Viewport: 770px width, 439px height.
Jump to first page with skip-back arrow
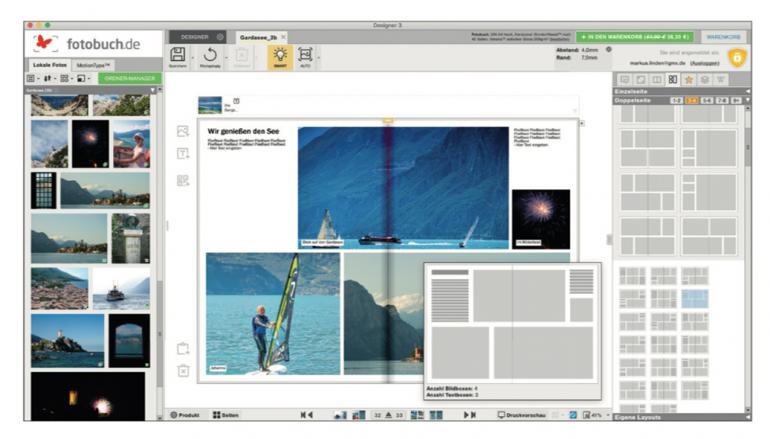tap(303, 415)
